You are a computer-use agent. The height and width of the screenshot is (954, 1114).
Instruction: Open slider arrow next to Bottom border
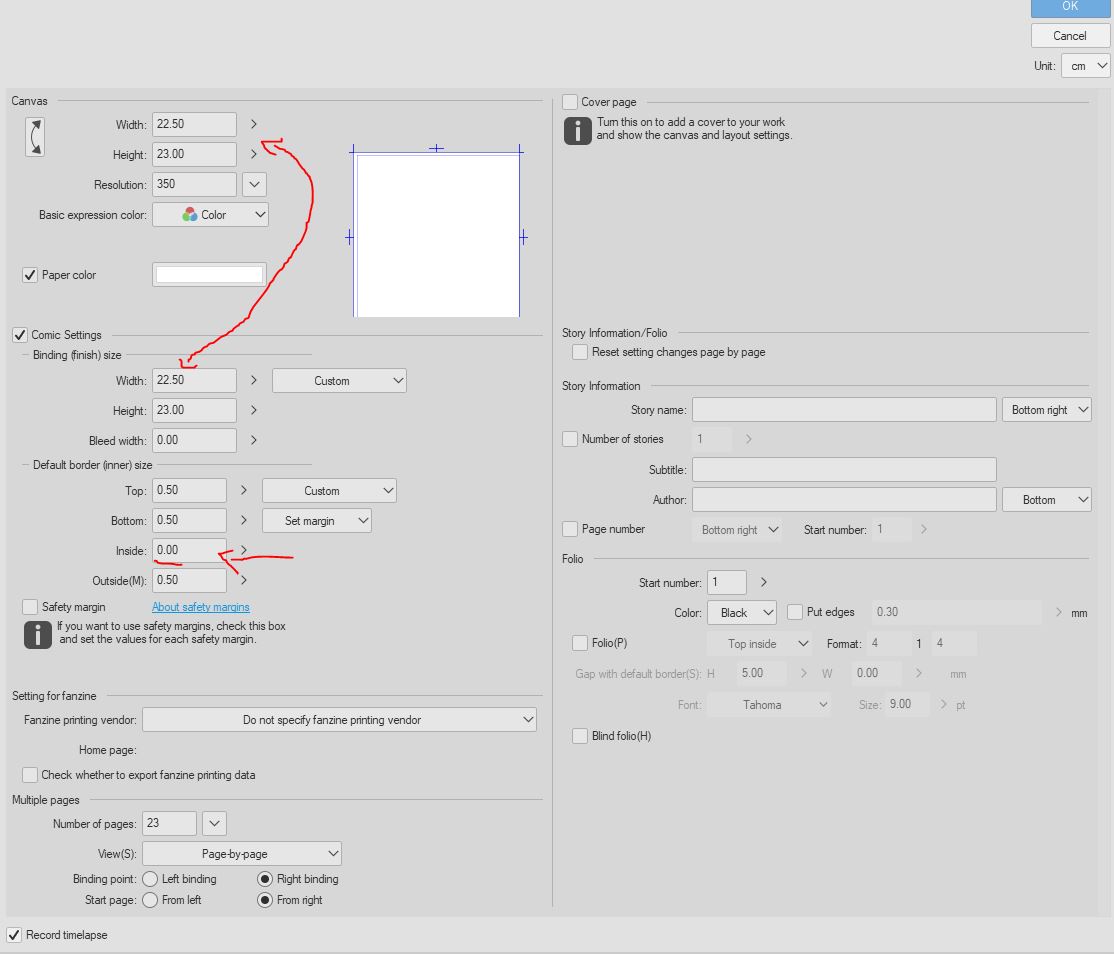point(244,520)
